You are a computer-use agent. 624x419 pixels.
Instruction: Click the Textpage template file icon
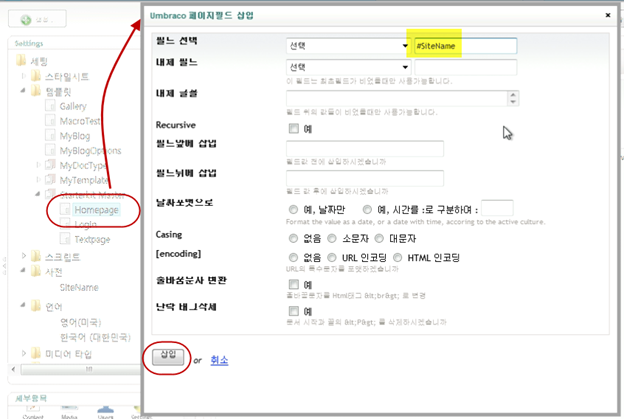65,239
